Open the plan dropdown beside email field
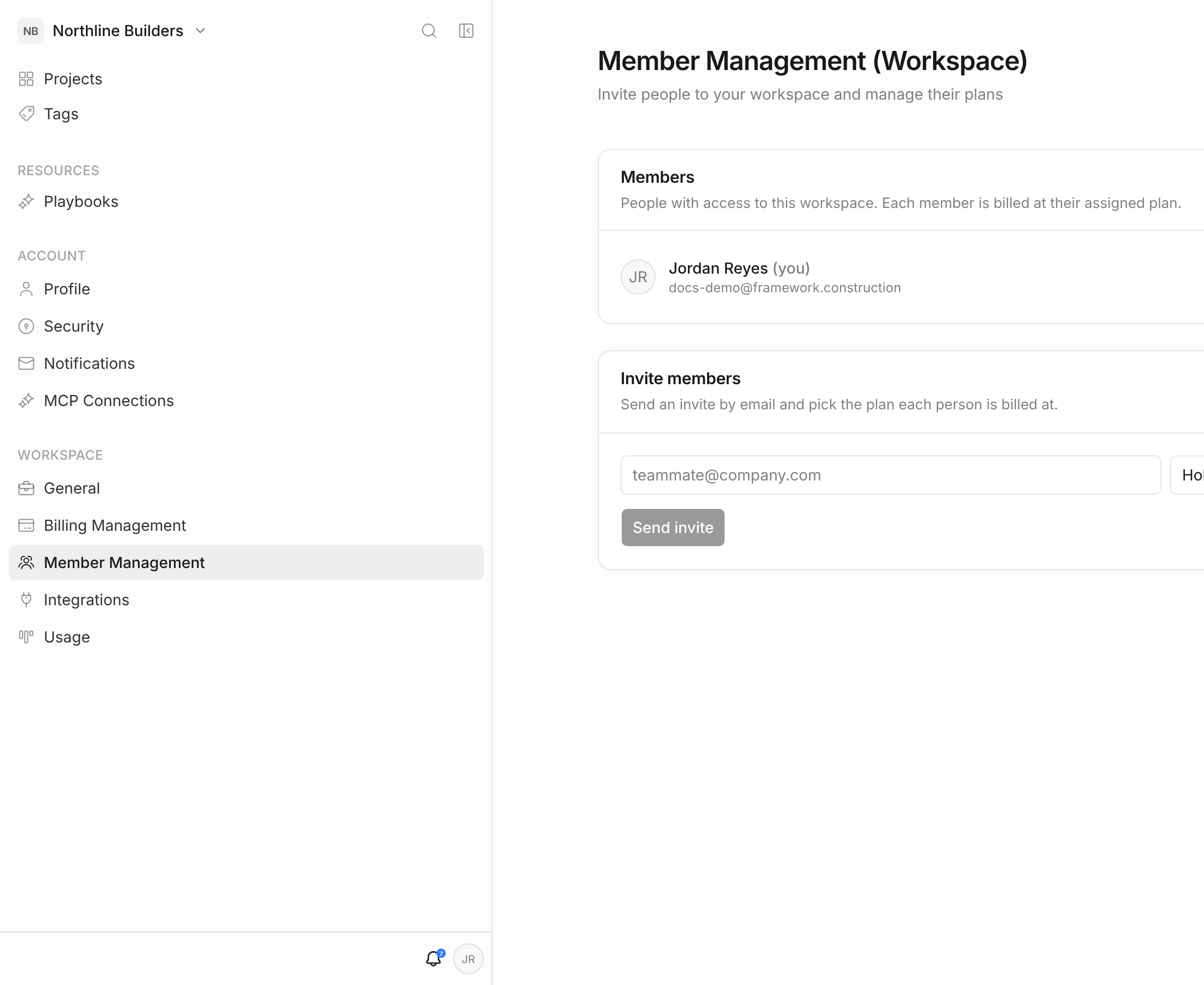This screenshot has width=1204, height=985. tap(1187, 475)
